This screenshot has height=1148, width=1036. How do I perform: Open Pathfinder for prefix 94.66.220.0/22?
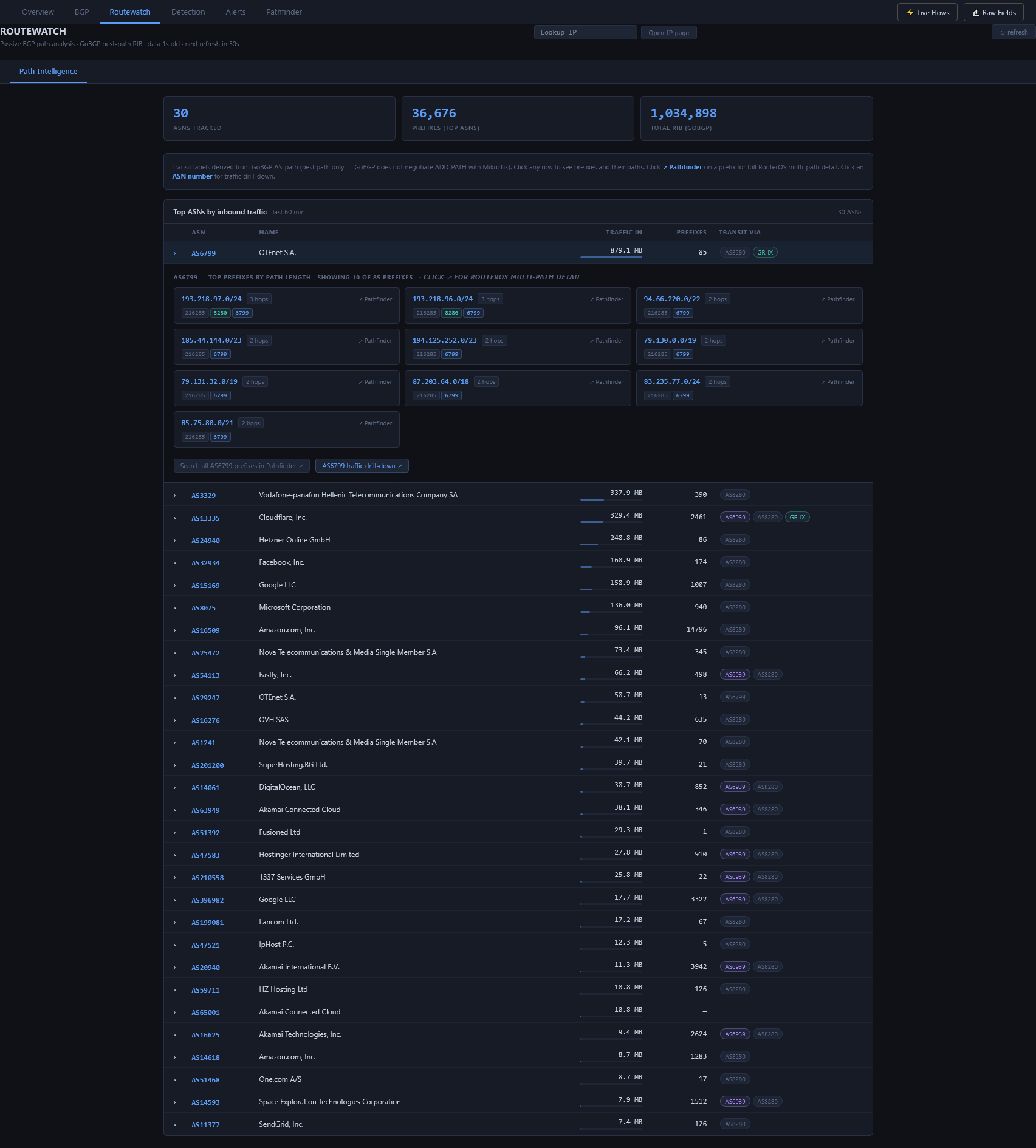(x=838, y=299)
